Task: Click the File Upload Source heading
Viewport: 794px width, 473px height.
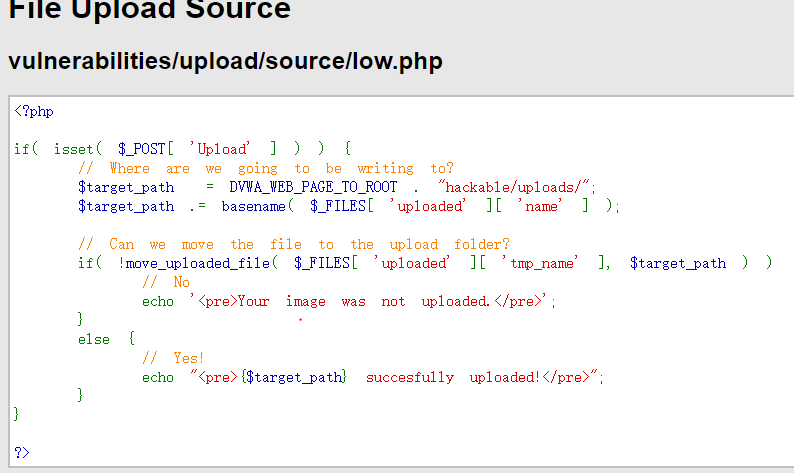Action: [150, 9]
